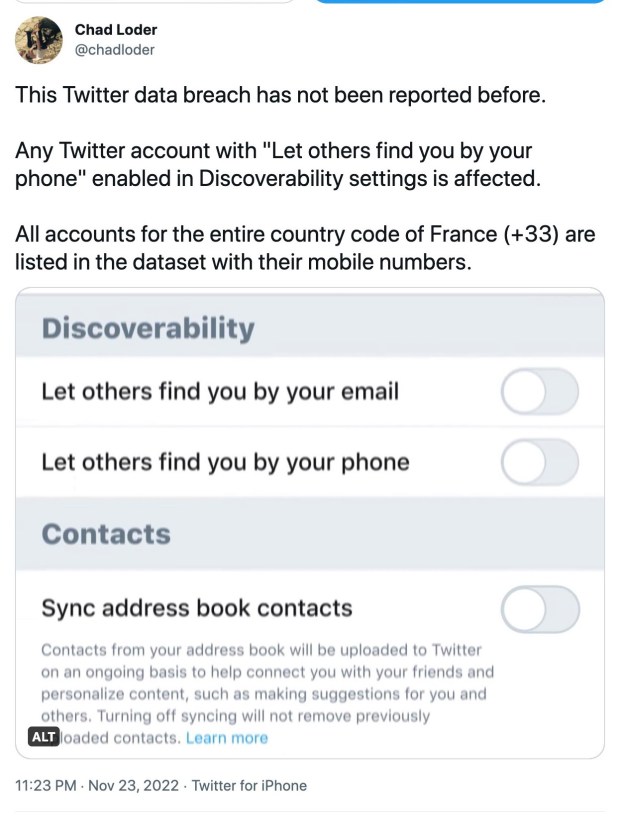Open the attached settings screenshot image
Screen dimensions: 620x820
310,523
